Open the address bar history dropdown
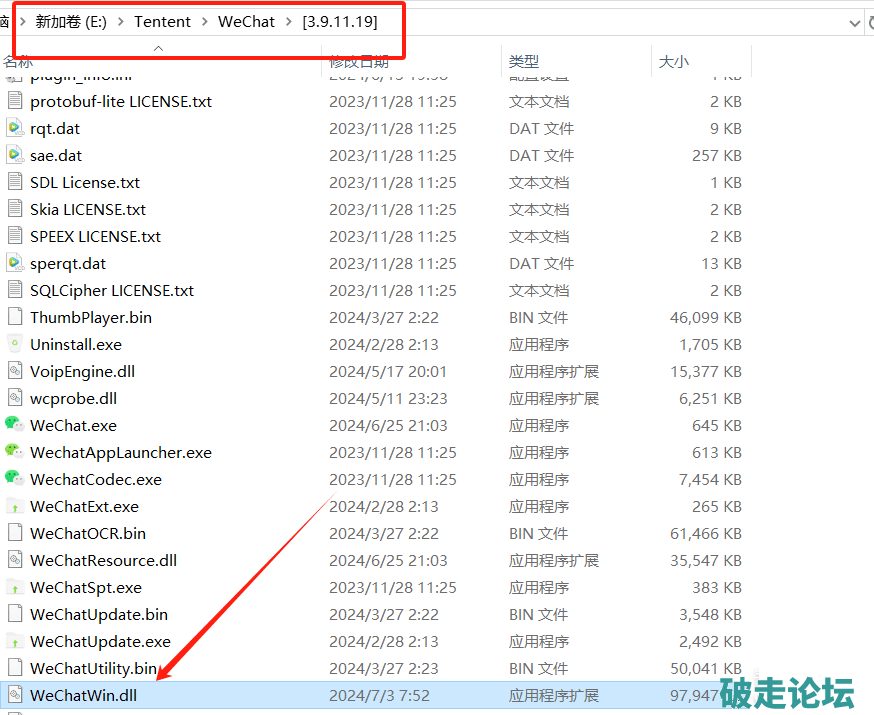Image resolution: width=874 pixels, height=715 pixels. click(853, 22)
